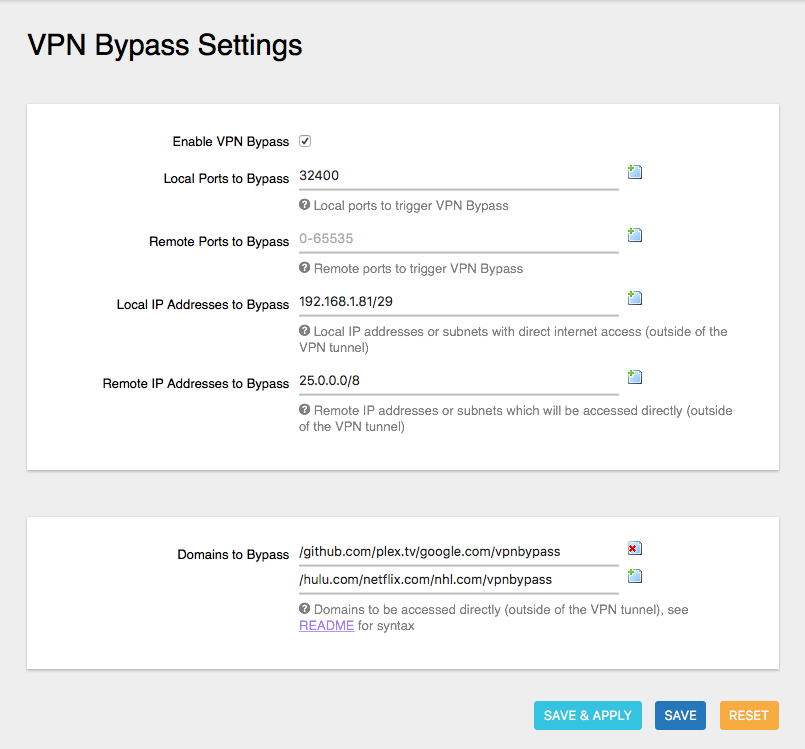Viewport: 805px width, 749px height.
Task: Click the empty Remote Ports to Bypass field
Action: click(x=458, y=239)
